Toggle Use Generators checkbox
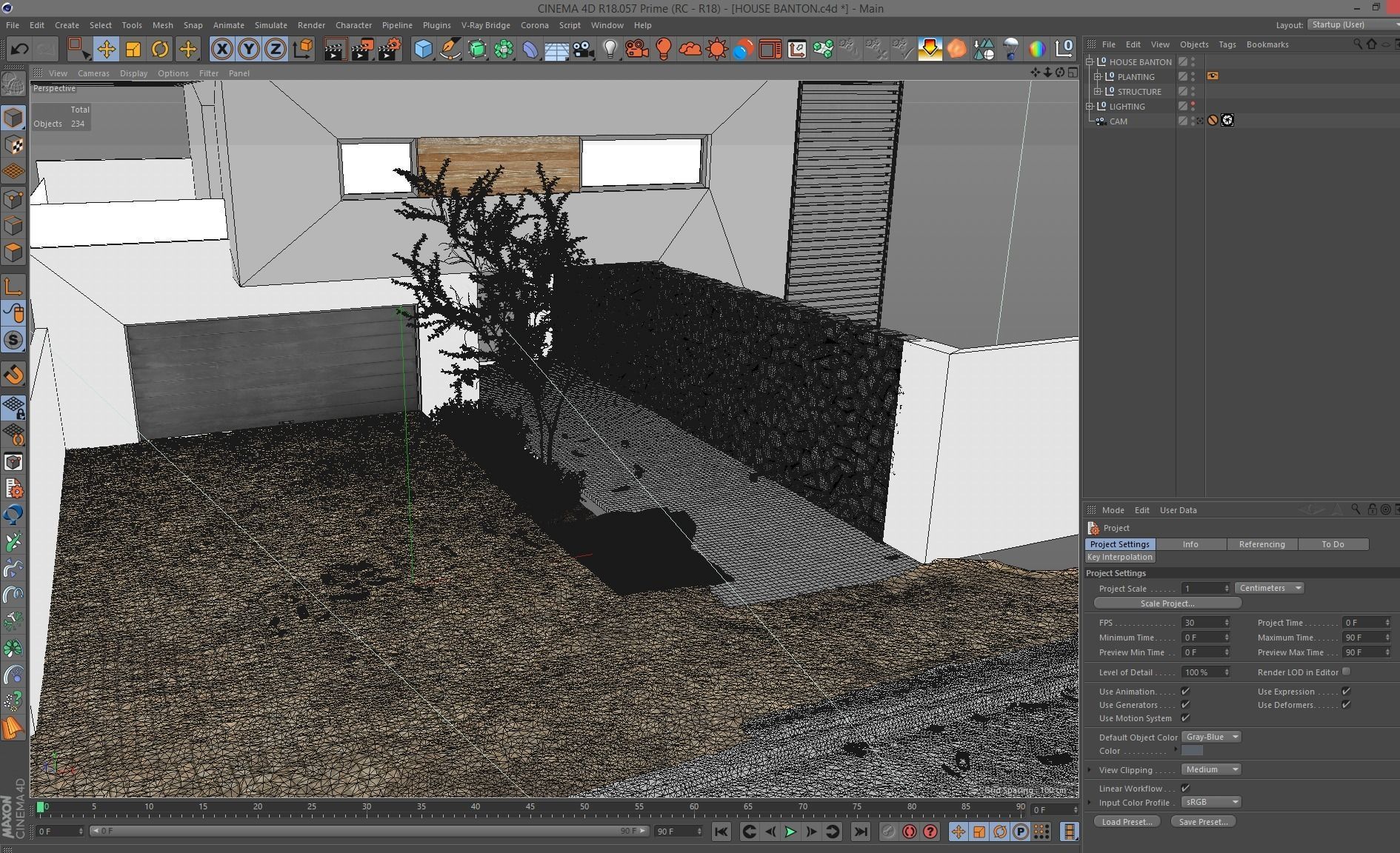 pos(1185,705)
